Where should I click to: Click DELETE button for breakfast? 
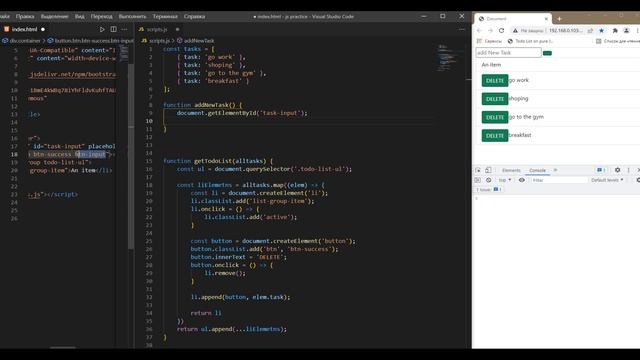495,136
